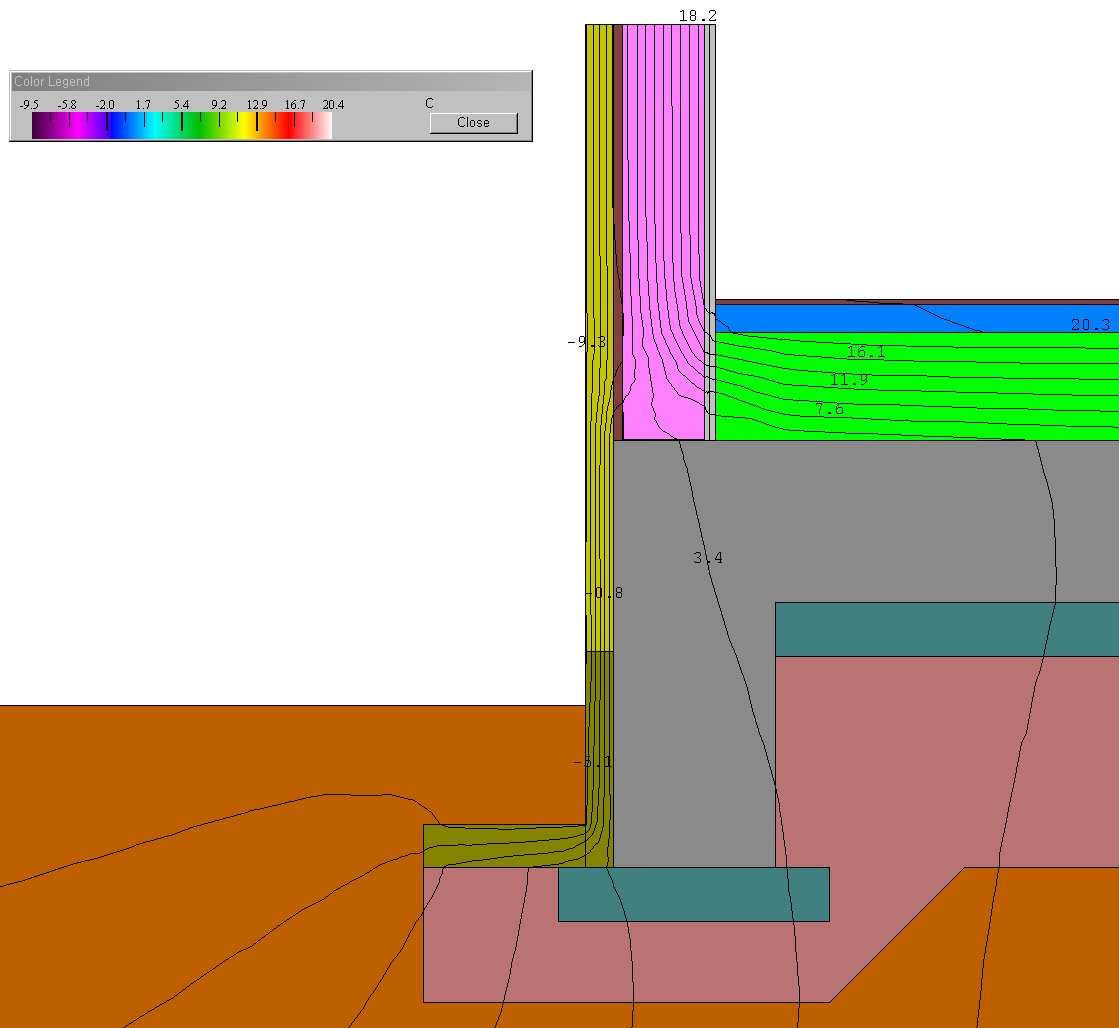
Task: Click the 20.4 legend scale value
Action: point(333,104)
